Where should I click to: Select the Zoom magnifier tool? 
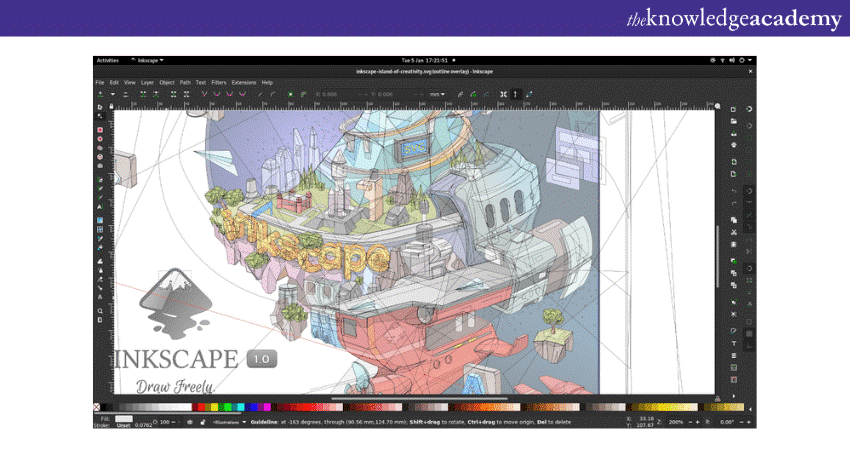(100, 311)
